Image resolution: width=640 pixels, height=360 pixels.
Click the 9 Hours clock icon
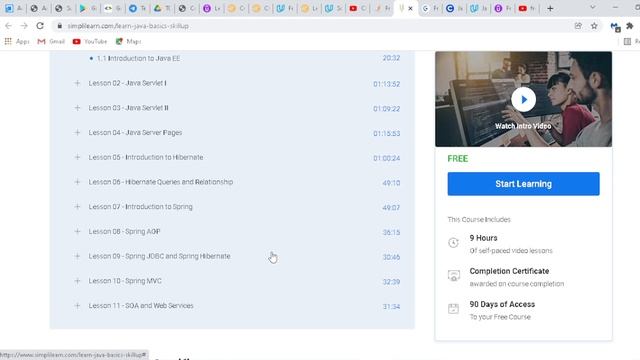click(453, 242)
